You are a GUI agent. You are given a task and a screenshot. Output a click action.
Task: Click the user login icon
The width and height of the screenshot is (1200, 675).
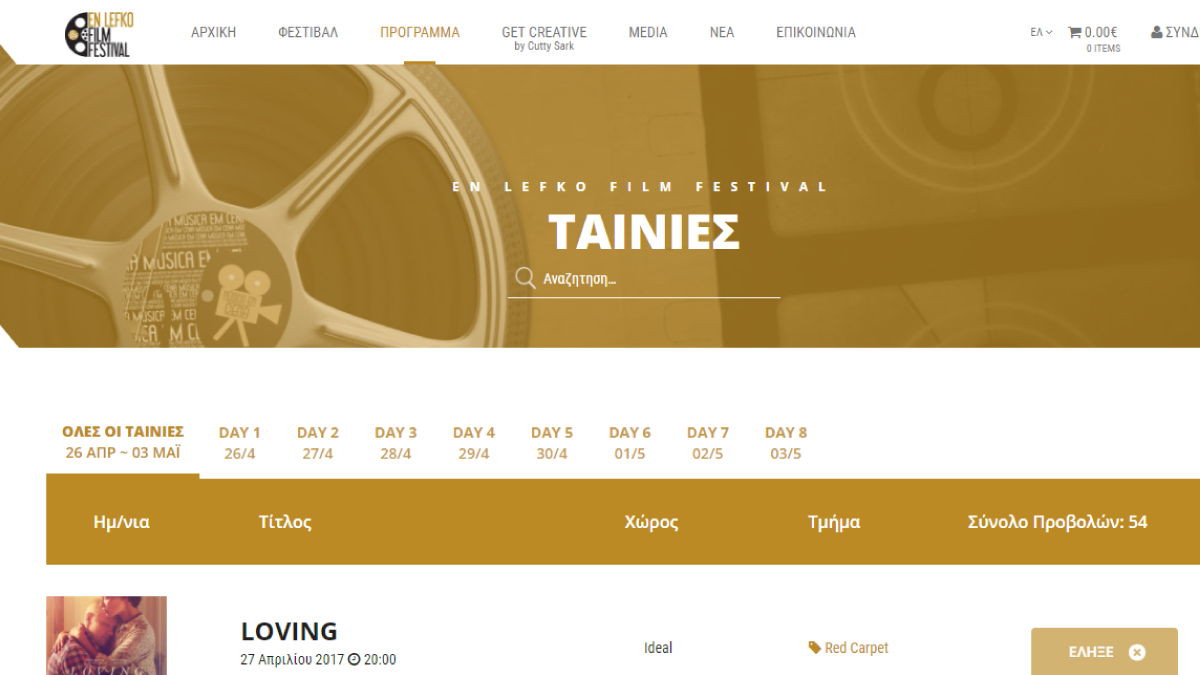pos(1157,32)
